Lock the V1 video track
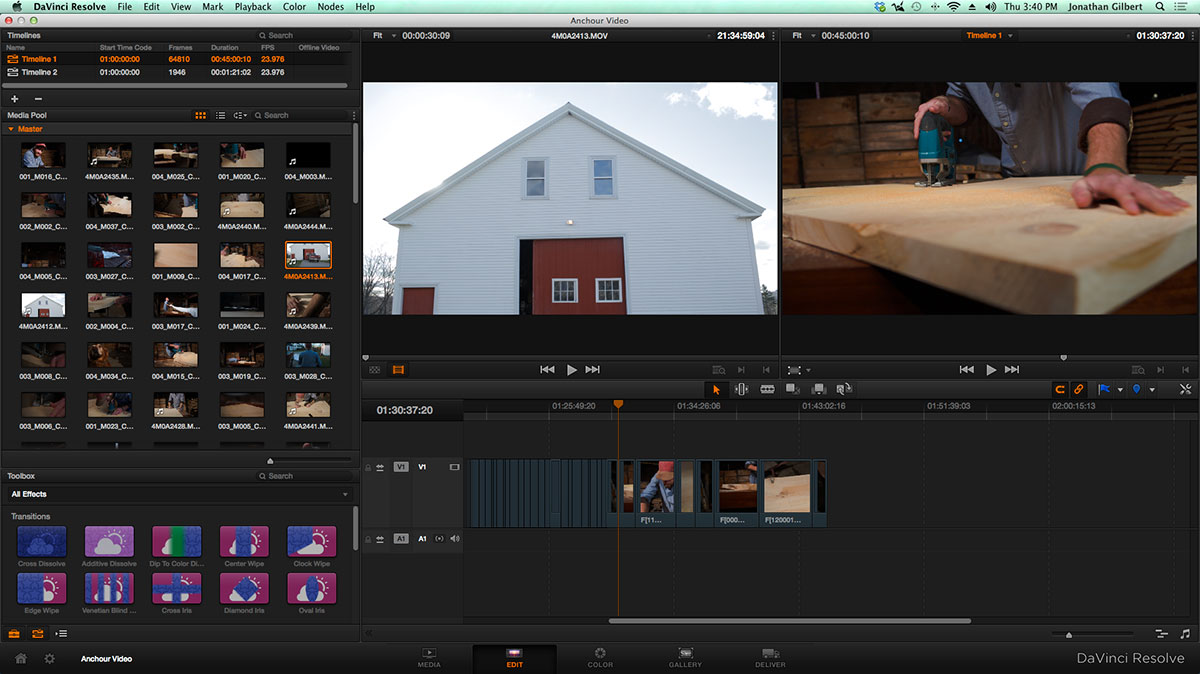 [x=368, y=467]
